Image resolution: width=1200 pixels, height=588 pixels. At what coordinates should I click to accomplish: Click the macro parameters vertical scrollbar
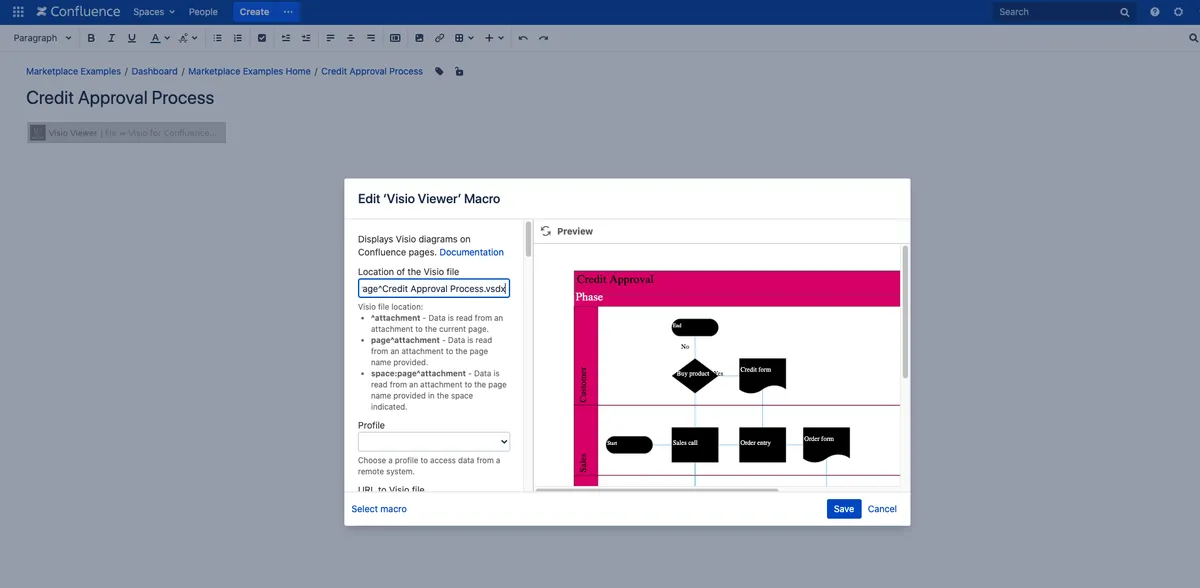[x=528, y=240]
